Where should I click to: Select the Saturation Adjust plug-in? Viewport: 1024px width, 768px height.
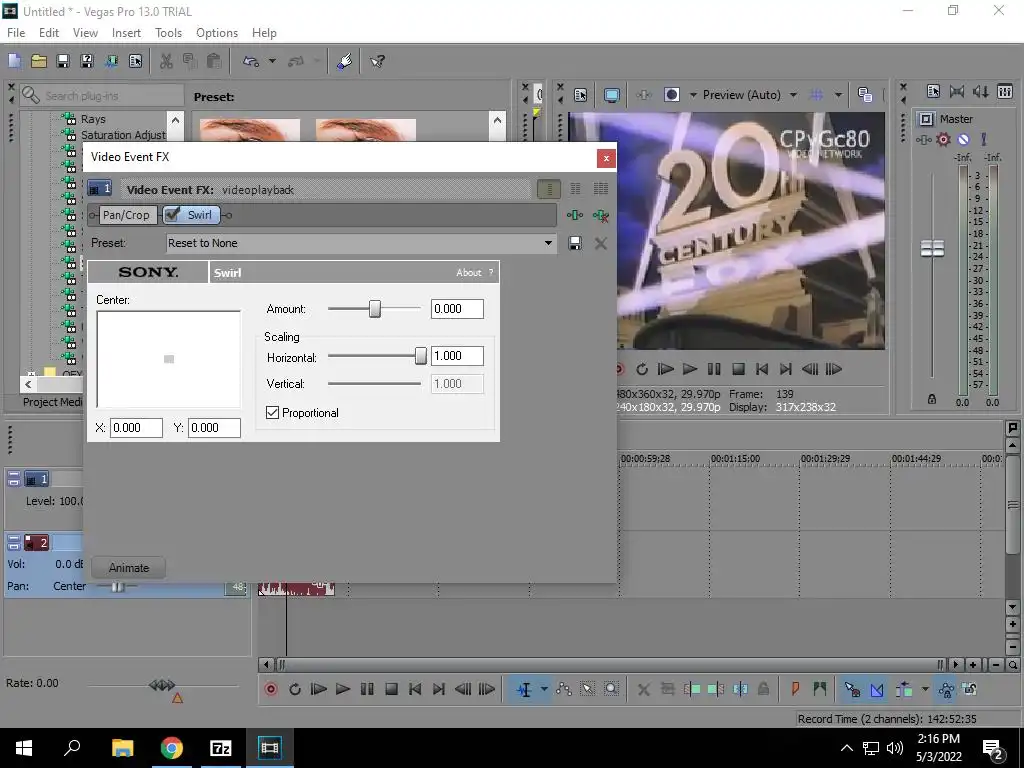[x=123, y=135]
